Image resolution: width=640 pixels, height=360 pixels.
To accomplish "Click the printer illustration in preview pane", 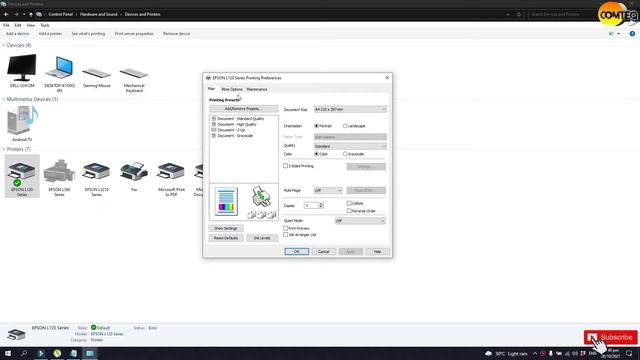I will [x=262, y=196].
